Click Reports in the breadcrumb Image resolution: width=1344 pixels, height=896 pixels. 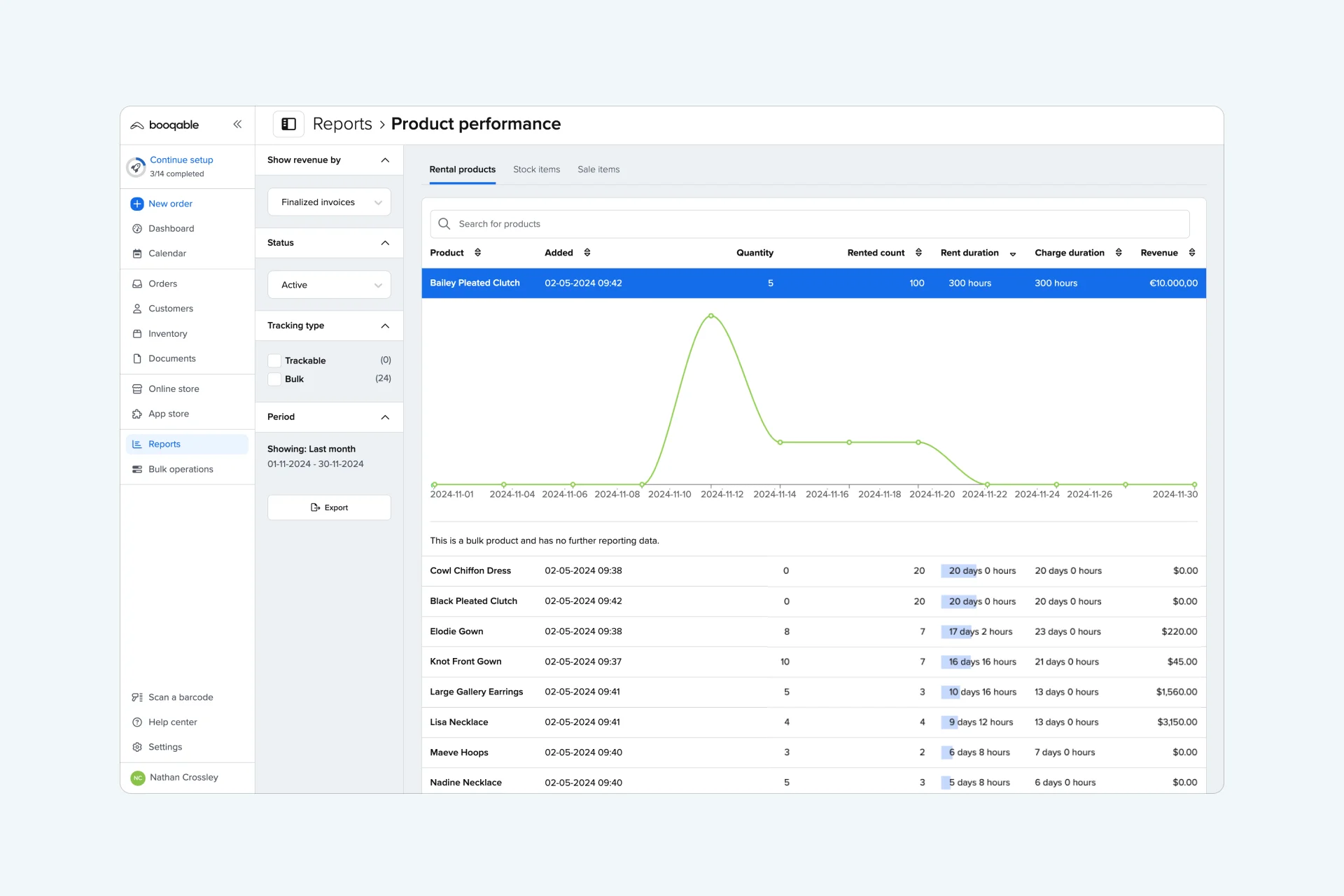(x=342, y=124)
